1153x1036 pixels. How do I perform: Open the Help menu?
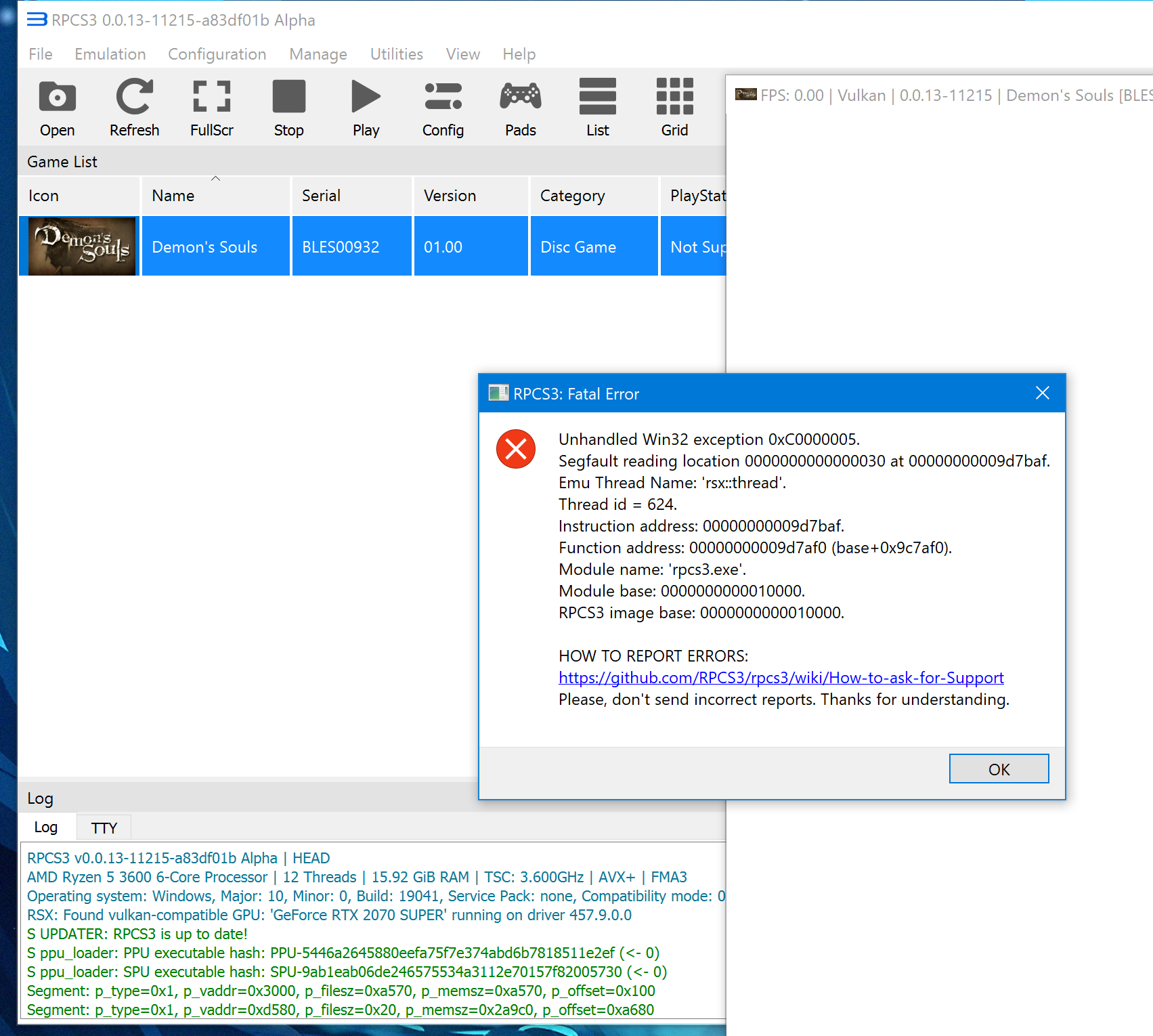519,54
